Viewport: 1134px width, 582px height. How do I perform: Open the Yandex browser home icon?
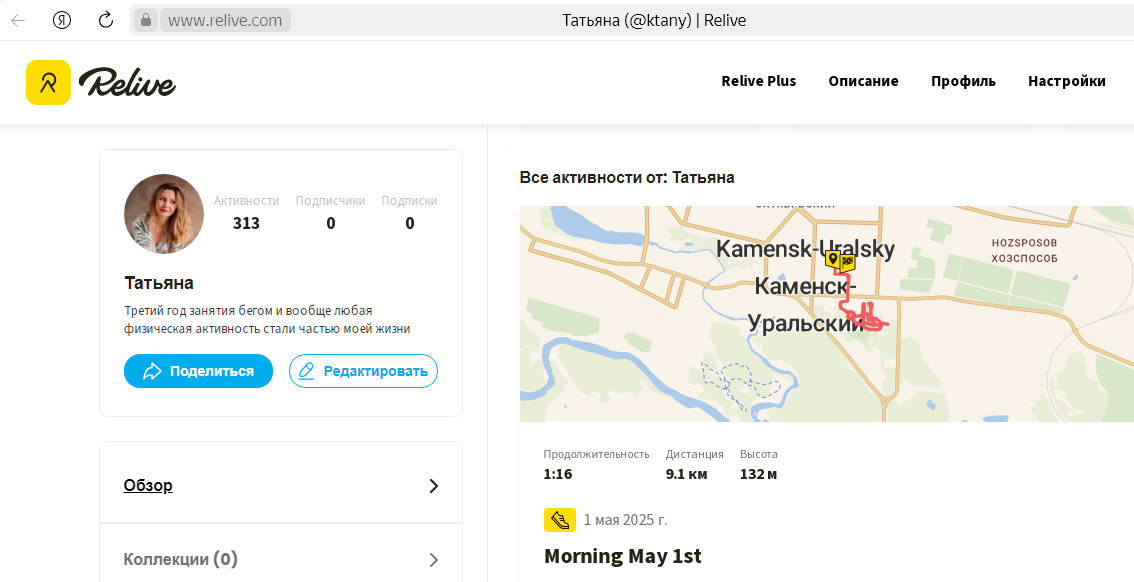click(x=62, y=20)
